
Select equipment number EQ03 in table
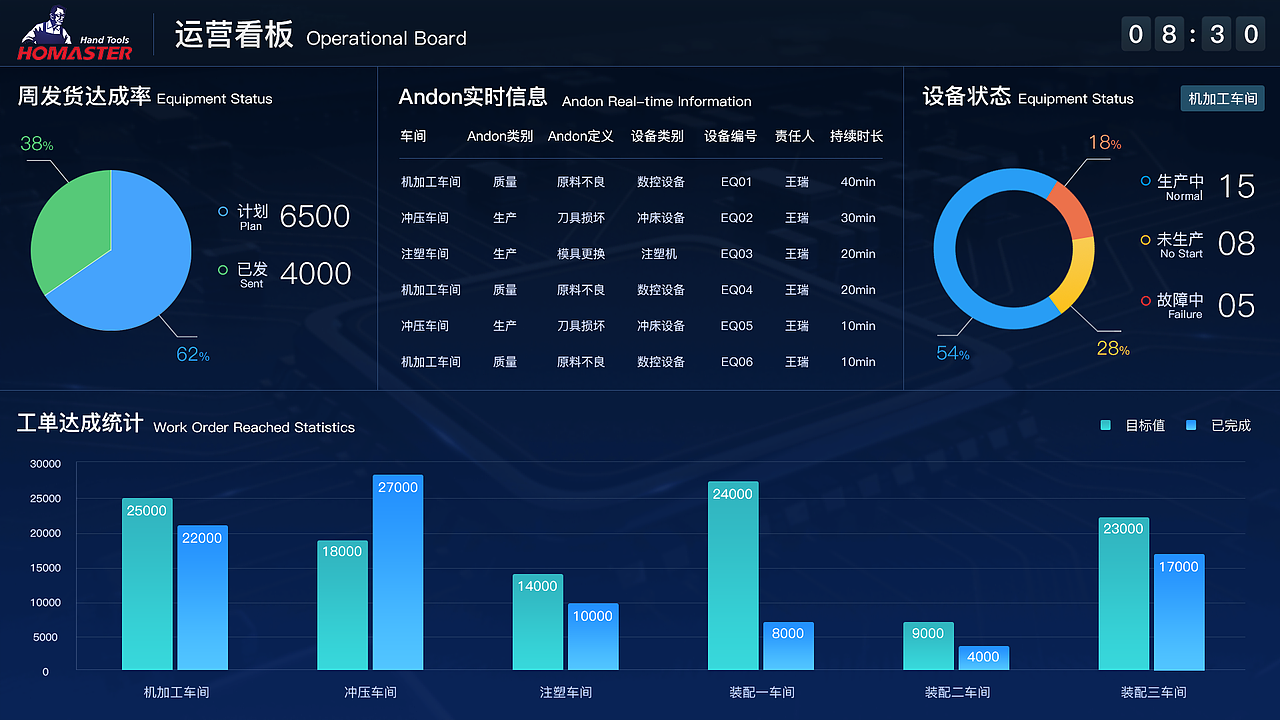737,254
